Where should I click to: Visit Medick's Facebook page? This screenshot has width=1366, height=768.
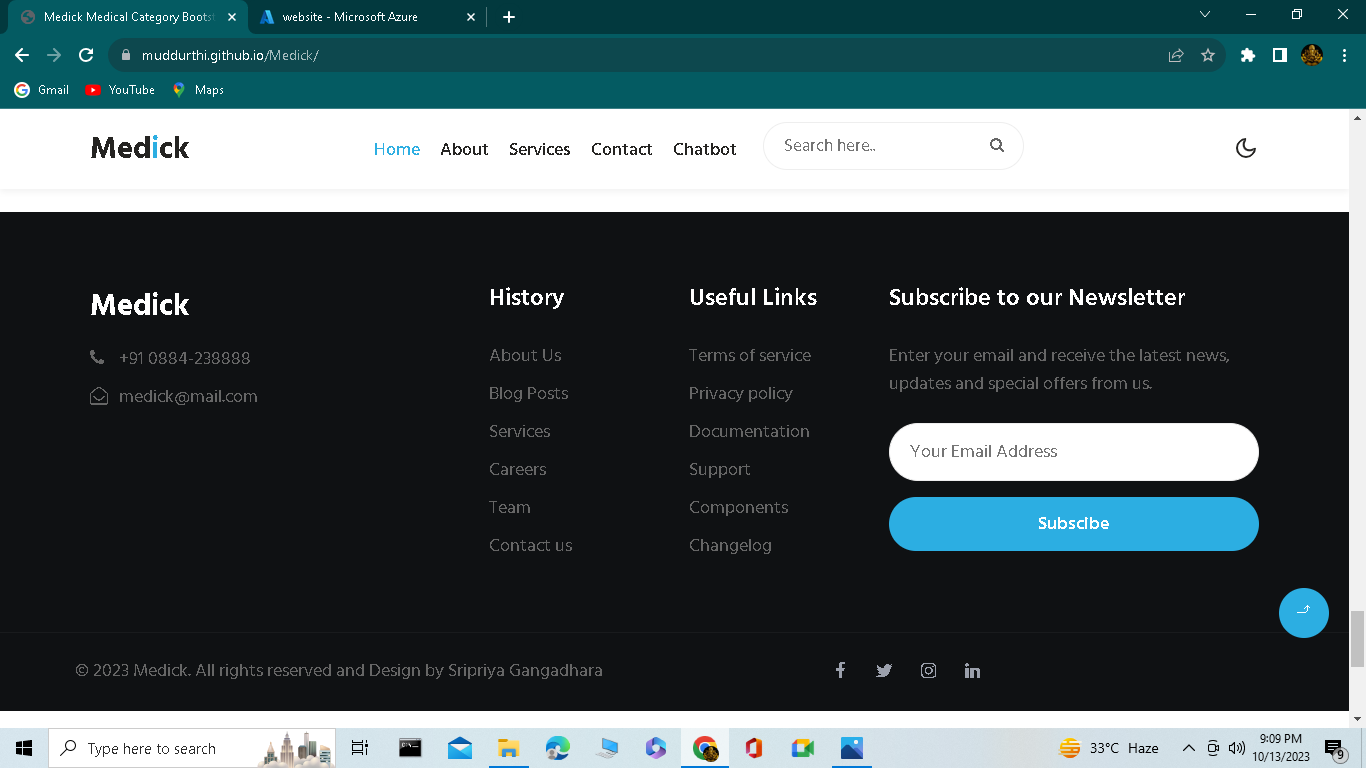click(840, 670)
